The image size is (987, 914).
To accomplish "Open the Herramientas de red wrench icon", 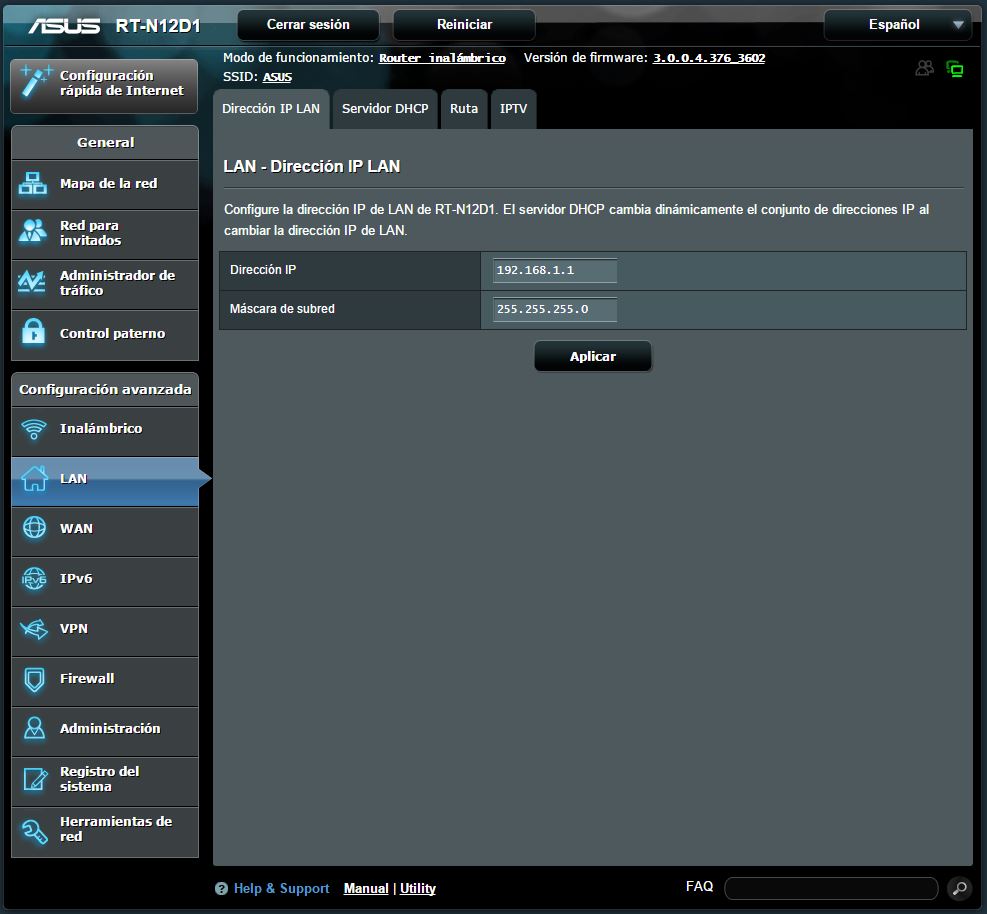I will tap(34, 830).
